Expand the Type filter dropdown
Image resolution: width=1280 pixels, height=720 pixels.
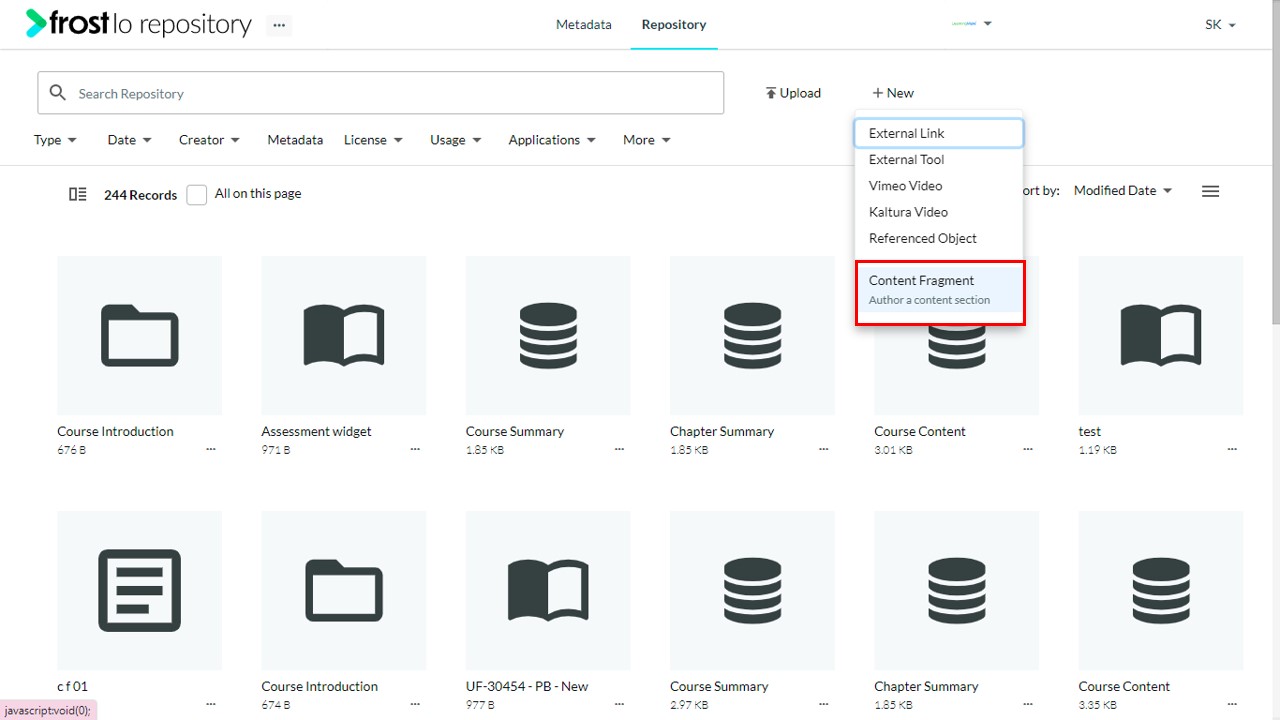point(55,140)
